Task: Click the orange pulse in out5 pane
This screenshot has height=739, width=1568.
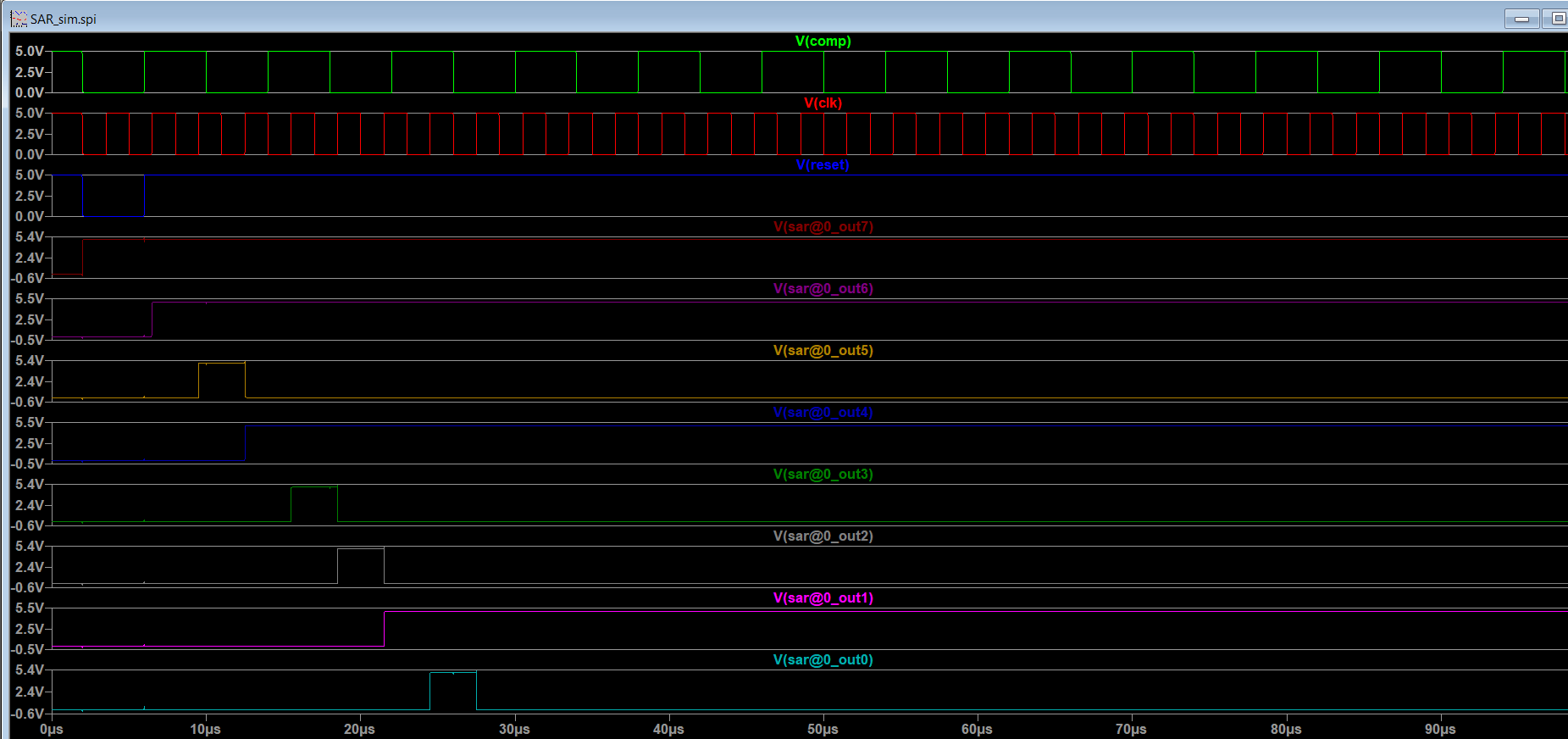Action: (222, 364)
